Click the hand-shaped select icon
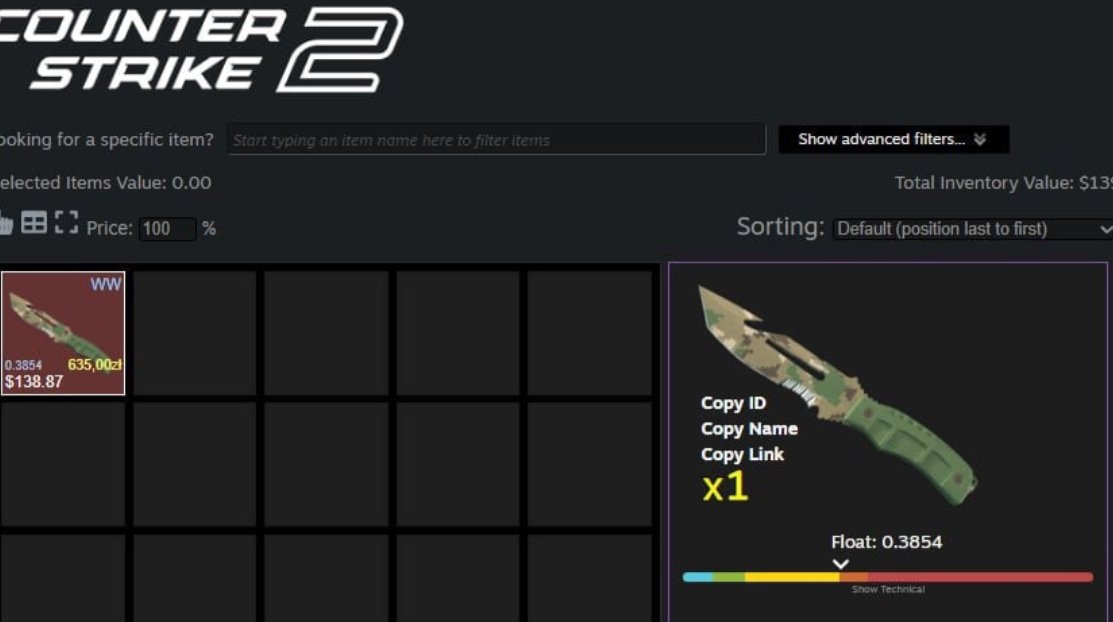The image size is (1113, 622). 6,224
